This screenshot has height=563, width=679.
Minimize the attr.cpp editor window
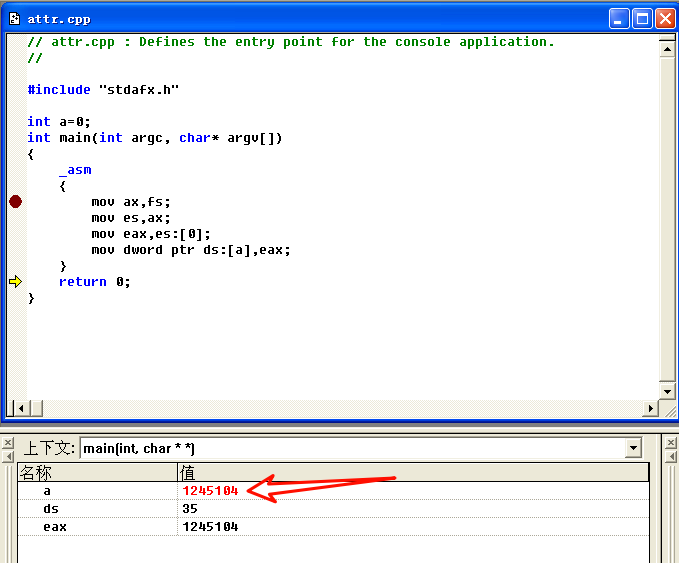(620, 18)
